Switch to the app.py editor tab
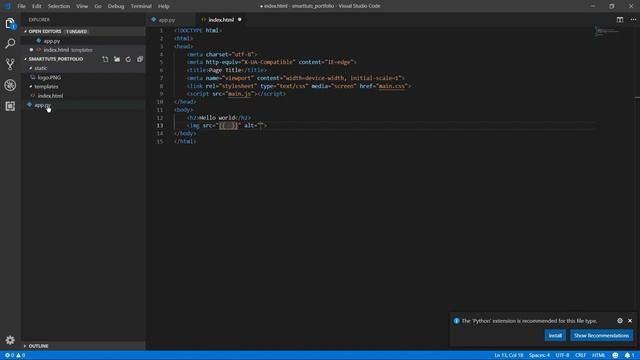This screenshot has height=360, width=640. click(x=167, y=20)
